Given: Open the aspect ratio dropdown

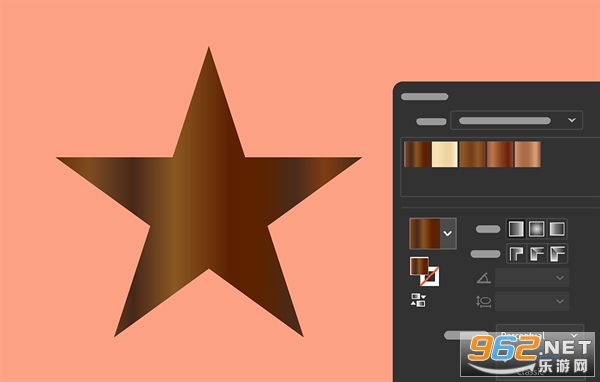Looking at the screenshot, I should click(532, 301).
